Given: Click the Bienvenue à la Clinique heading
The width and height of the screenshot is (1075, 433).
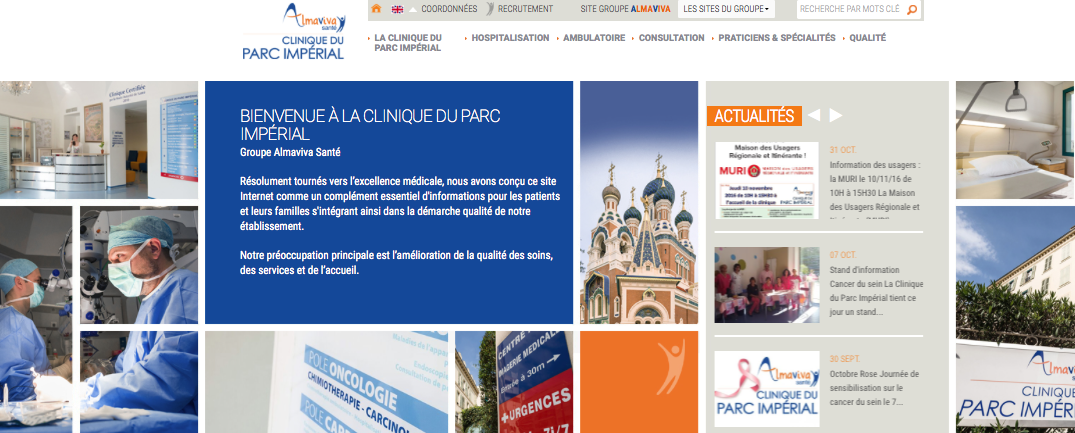Looking at the screenshot, I should 370,125.
